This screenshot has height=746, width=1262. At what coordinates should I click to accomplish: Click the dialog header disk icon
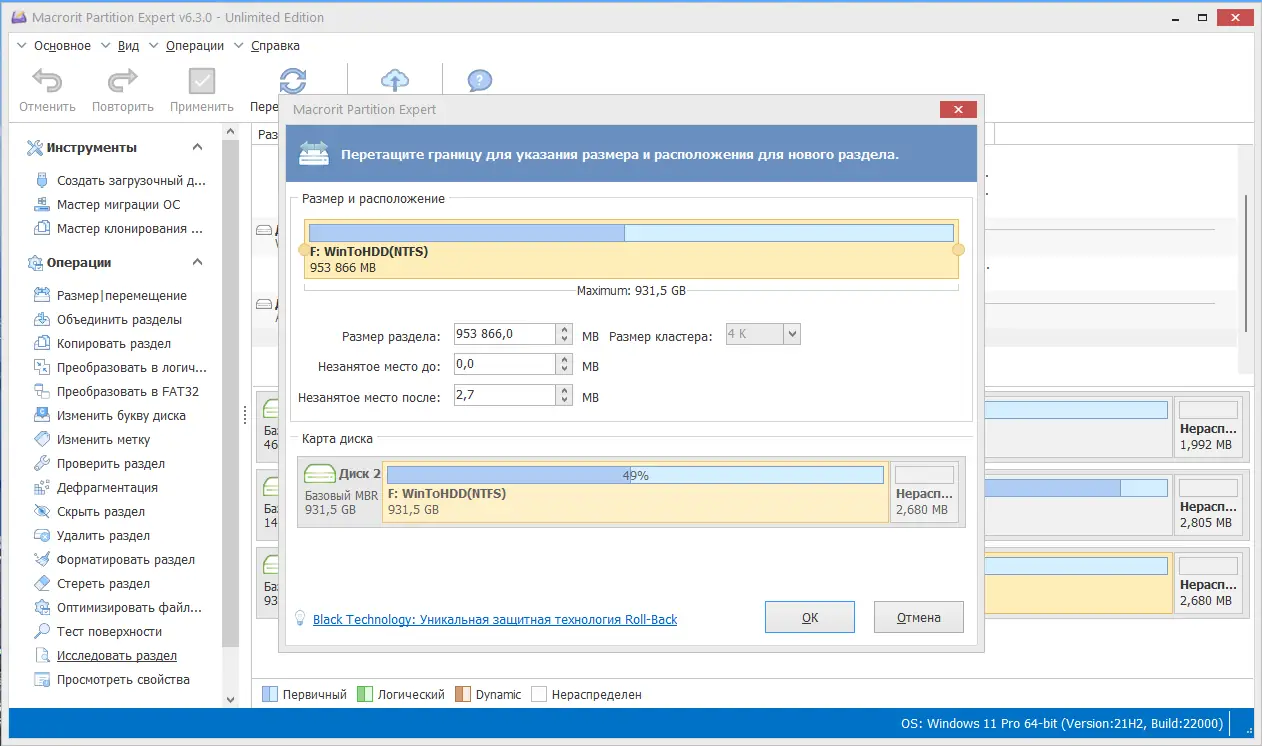click(x=314, y=154)
